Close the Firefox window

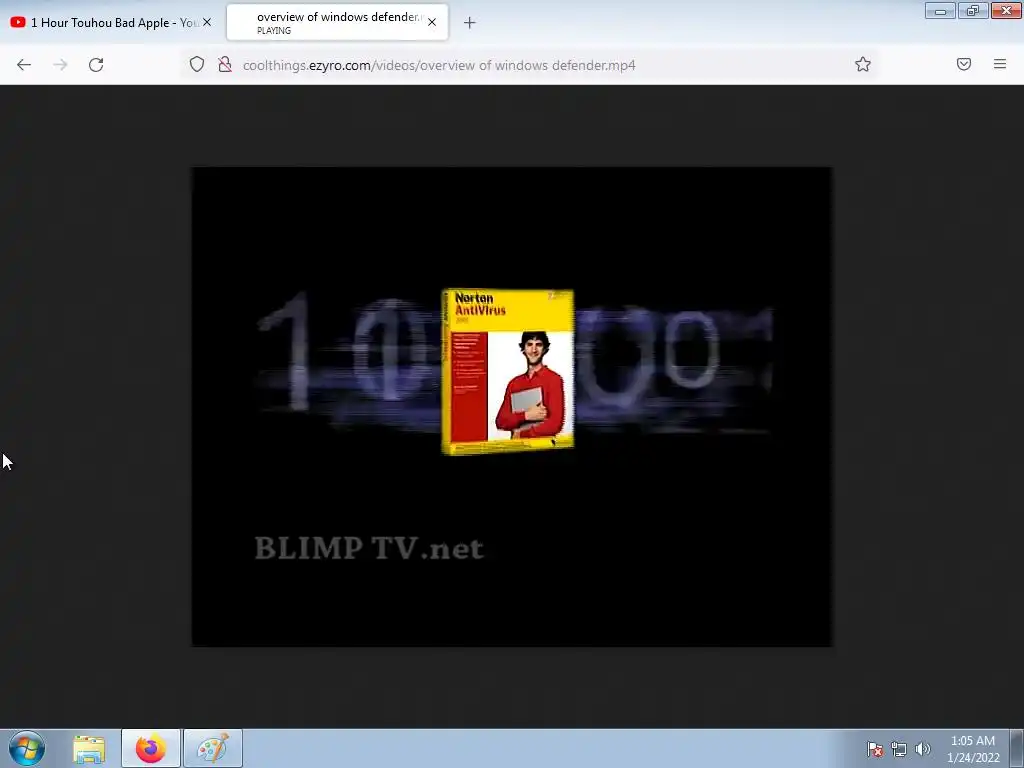coord(1006,10)
